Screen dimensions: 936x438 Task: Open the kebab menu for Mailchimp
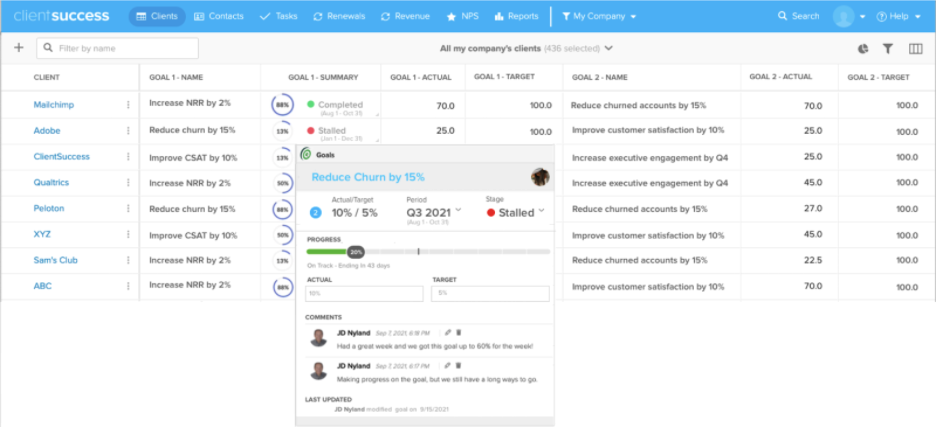pos(128,105)
